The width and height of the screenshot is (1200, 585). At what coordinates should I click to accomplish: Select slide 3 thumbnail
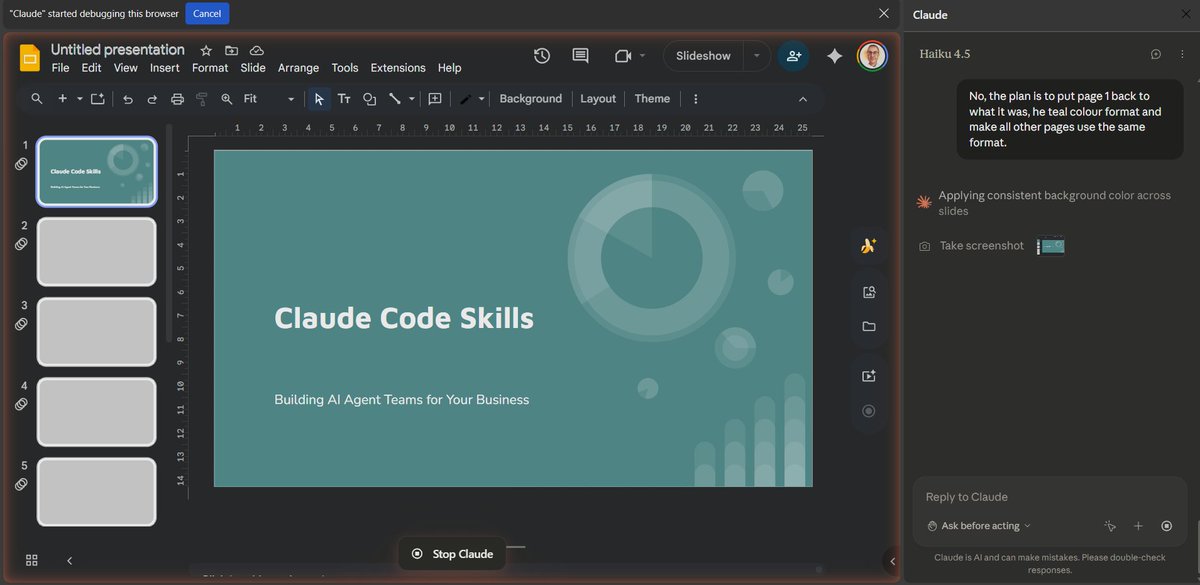tap(96, 331)
